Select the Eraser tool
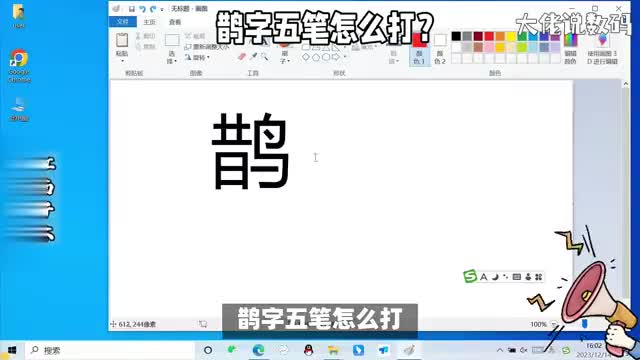Viewport: 640px width, 360px height. click(x=242, y=56)
